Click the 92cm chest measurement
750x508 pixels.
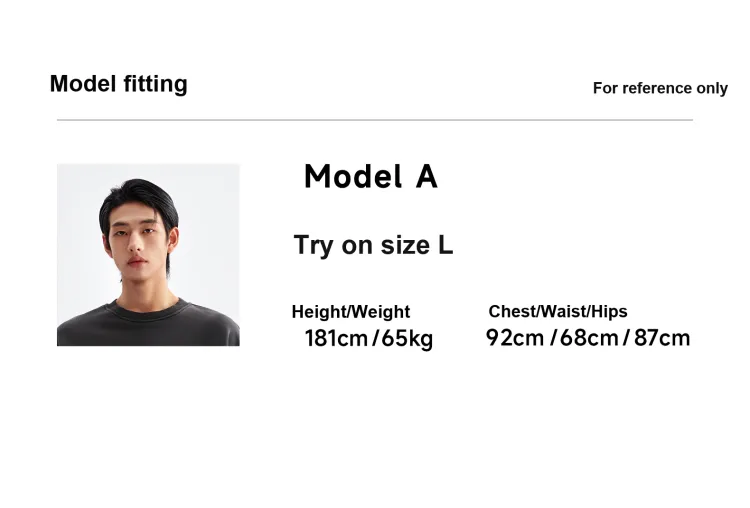515,338
